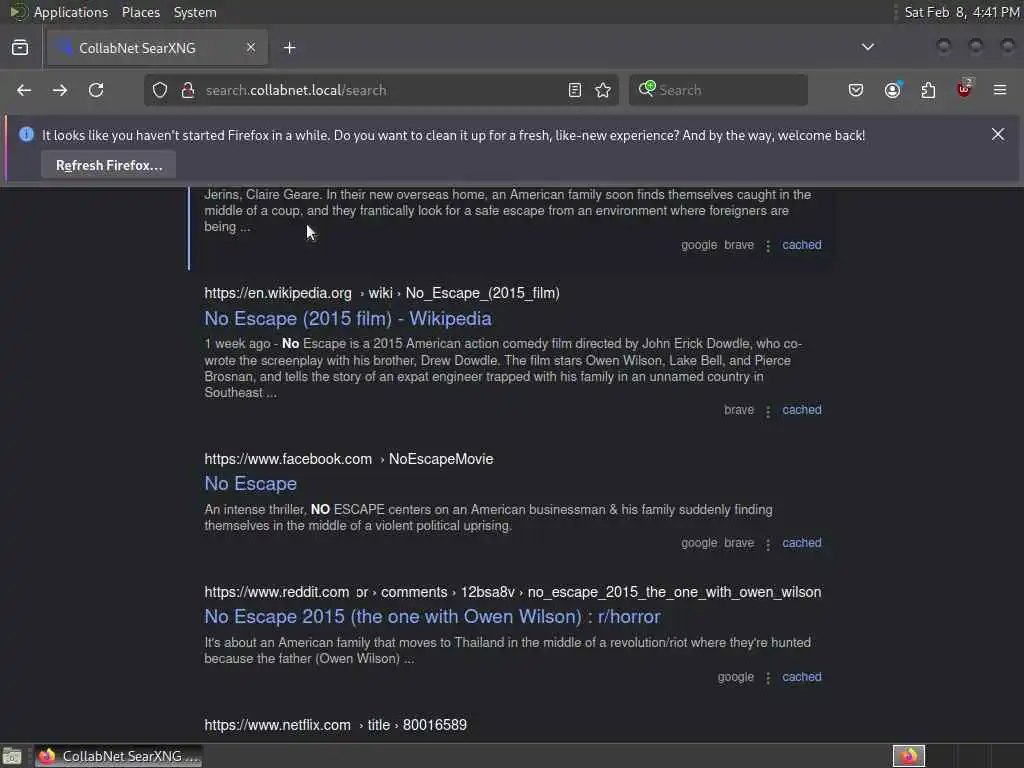The width and height of the screenshot is (1024, 768).
Task: Expand options dots on Reddit result
Action: coord(768,679)
